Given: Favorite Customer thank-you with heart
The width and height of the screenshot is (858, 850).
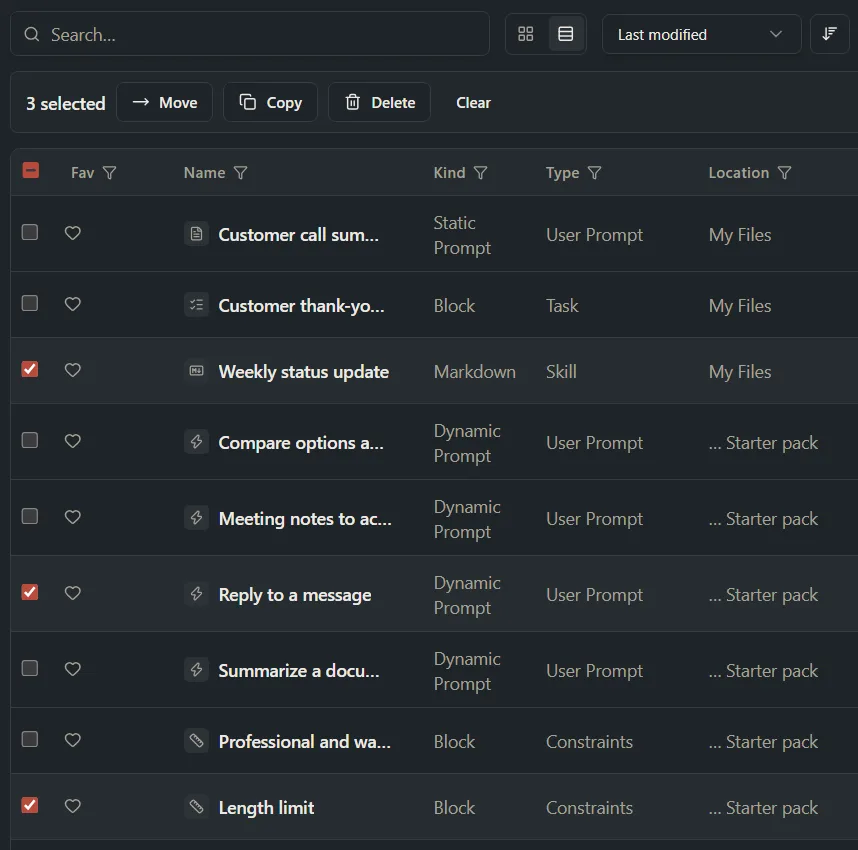Looking at the screenshot, I should [x=73, y=304].
